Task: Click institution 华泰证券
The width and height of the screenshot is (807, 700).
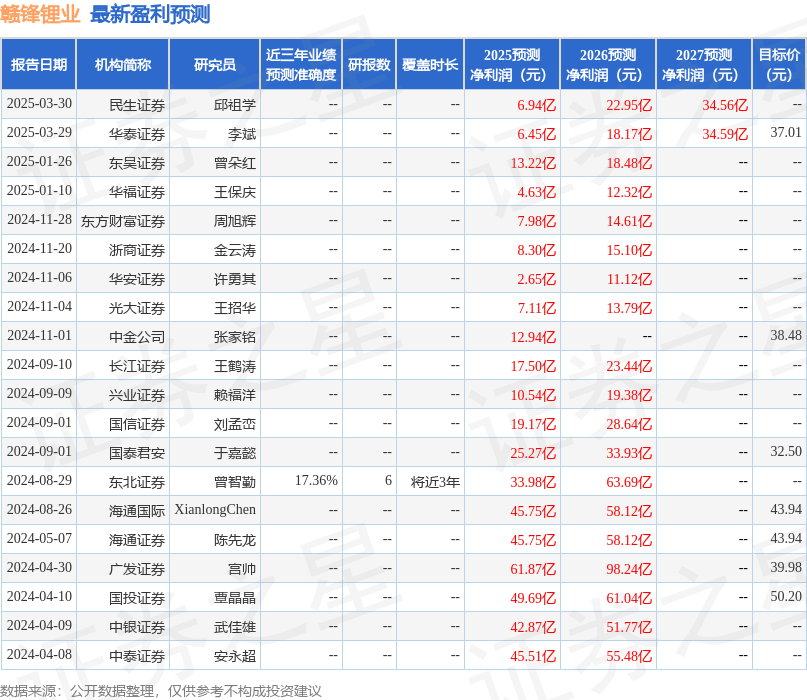Action: point(137,134)
